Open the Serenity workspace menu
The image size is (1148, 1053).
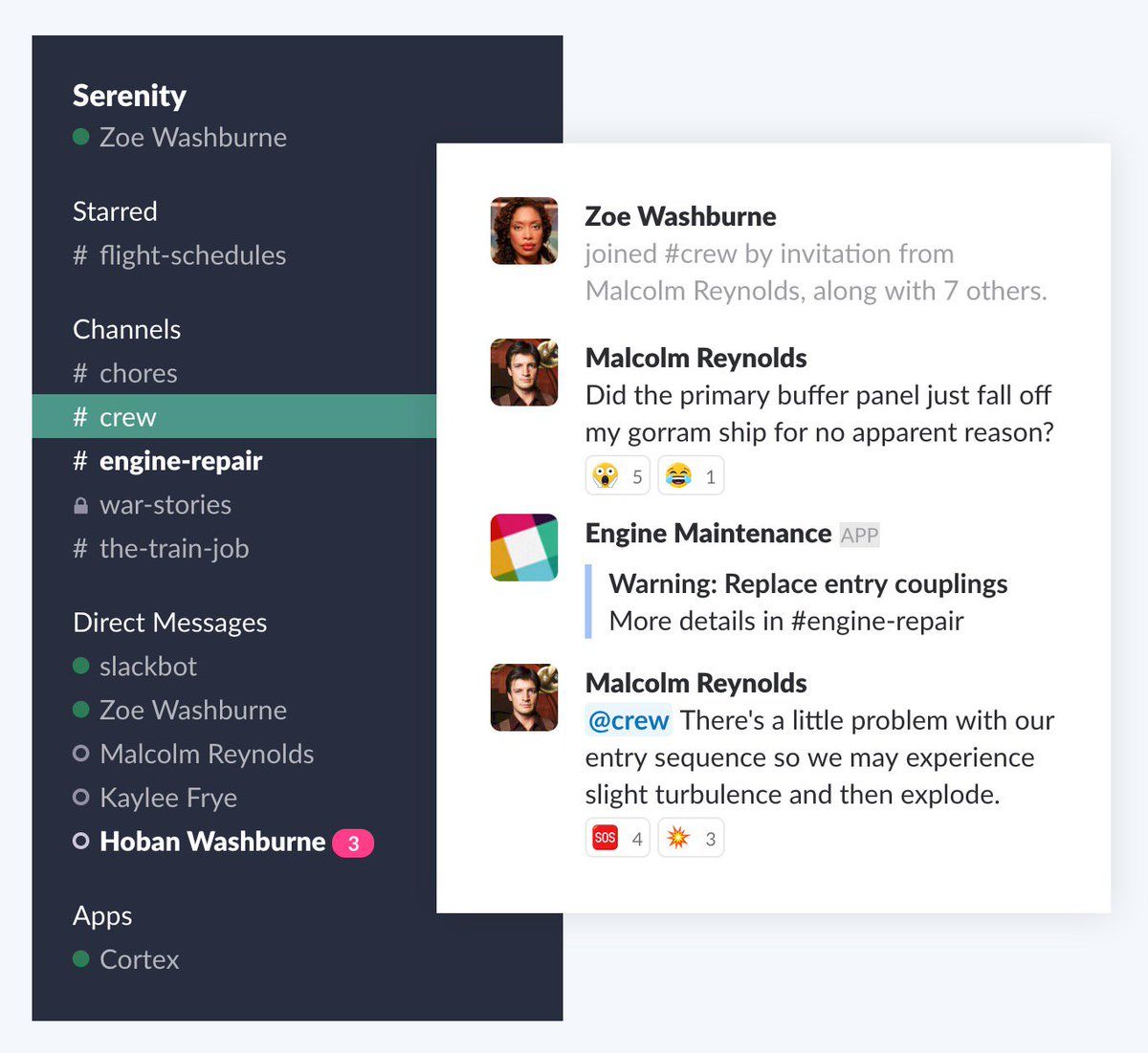[x=129, y=96]
